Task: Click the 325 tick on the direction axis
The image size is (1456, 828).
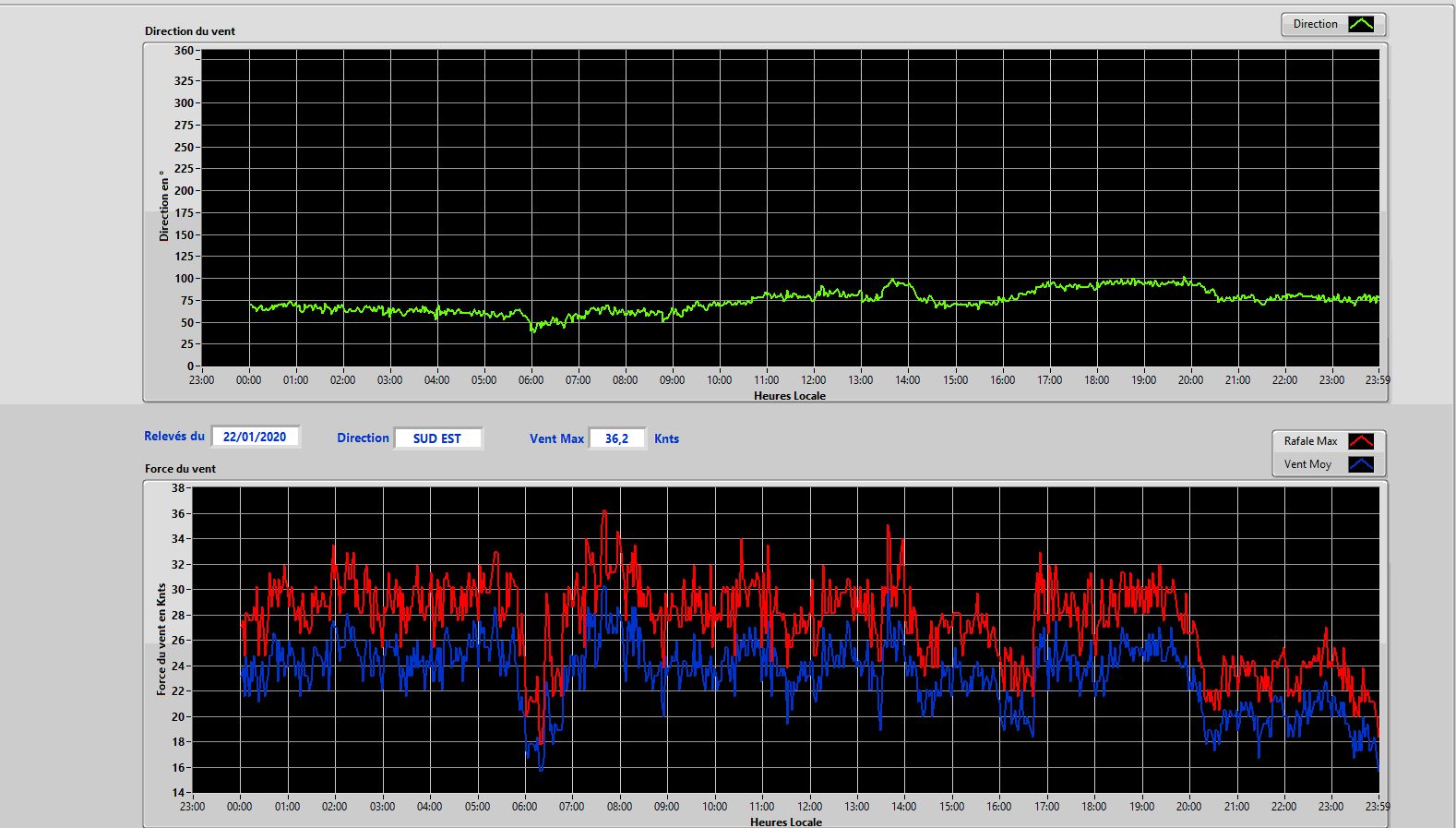Action: [184, 81]
